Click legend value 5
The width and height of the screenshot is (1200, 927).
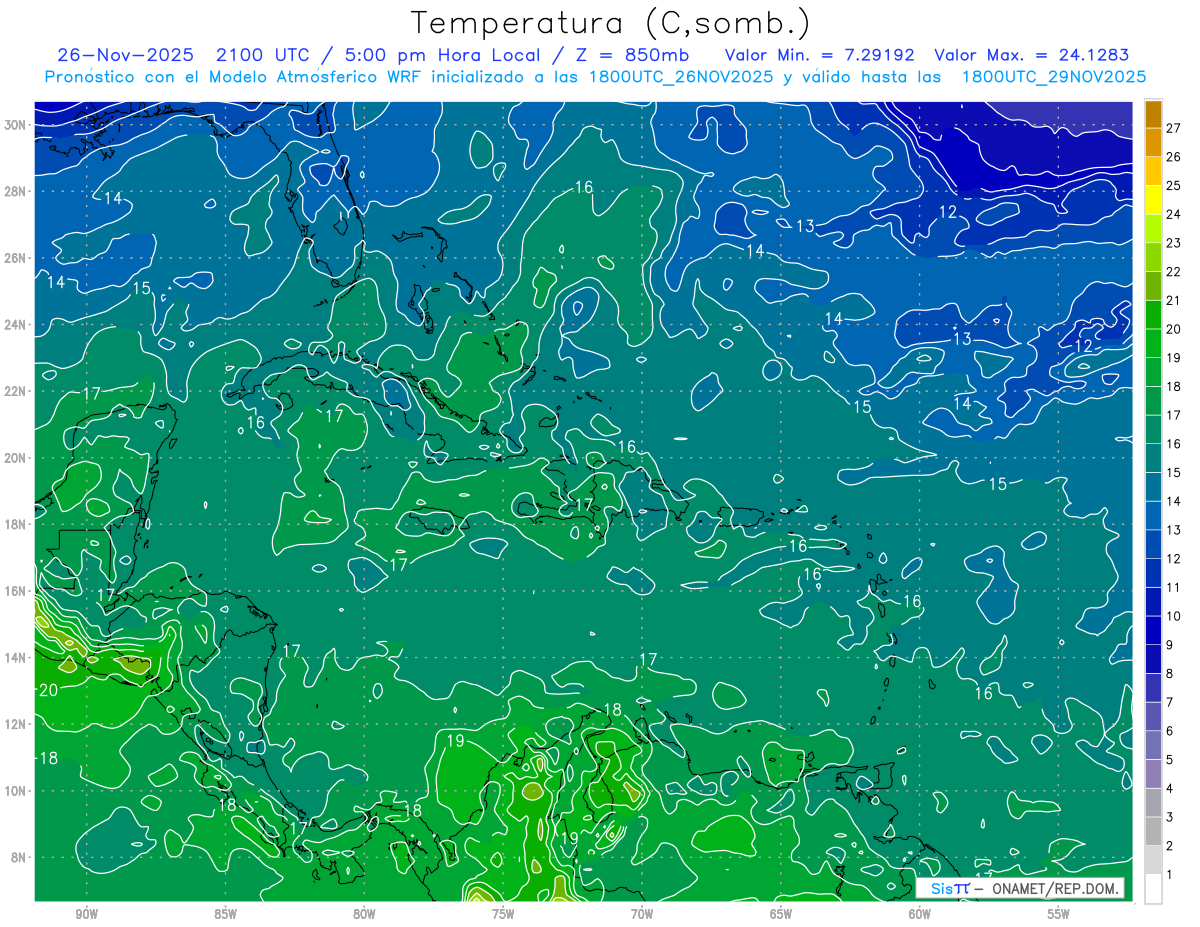point(1169,760)
